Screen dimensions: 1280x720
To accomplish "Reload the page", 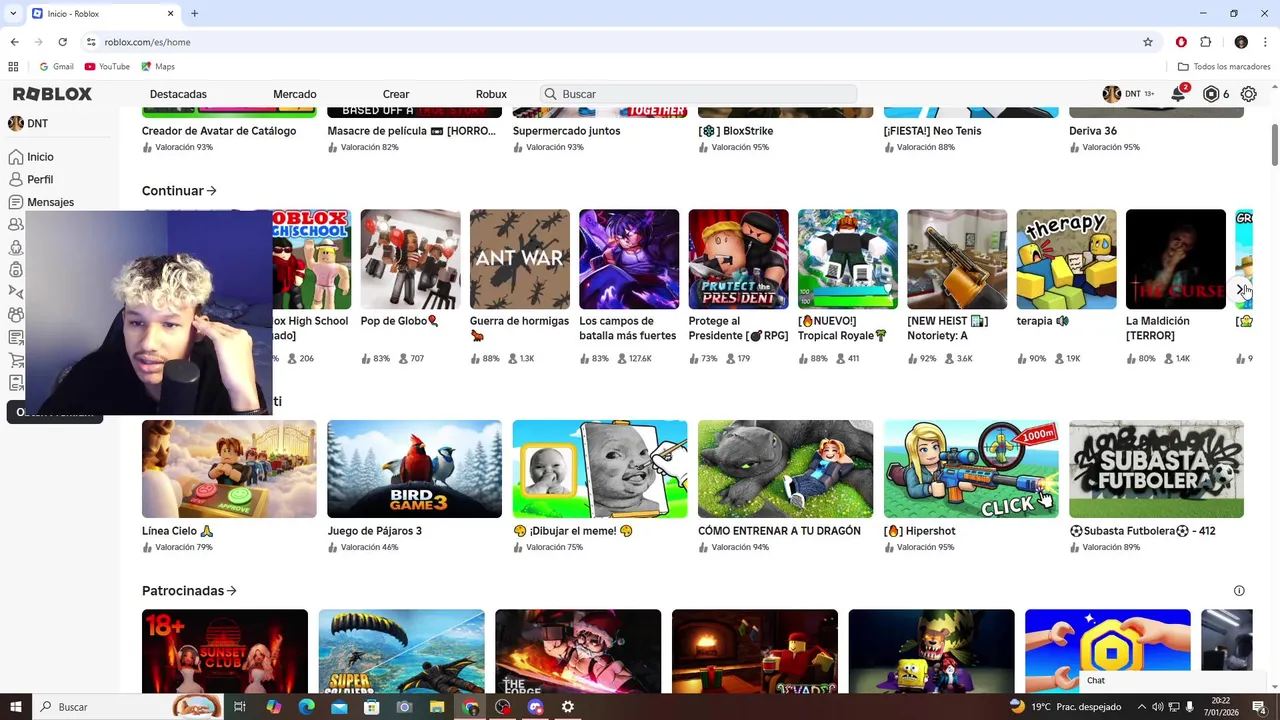I will click(x=62, y=42).
